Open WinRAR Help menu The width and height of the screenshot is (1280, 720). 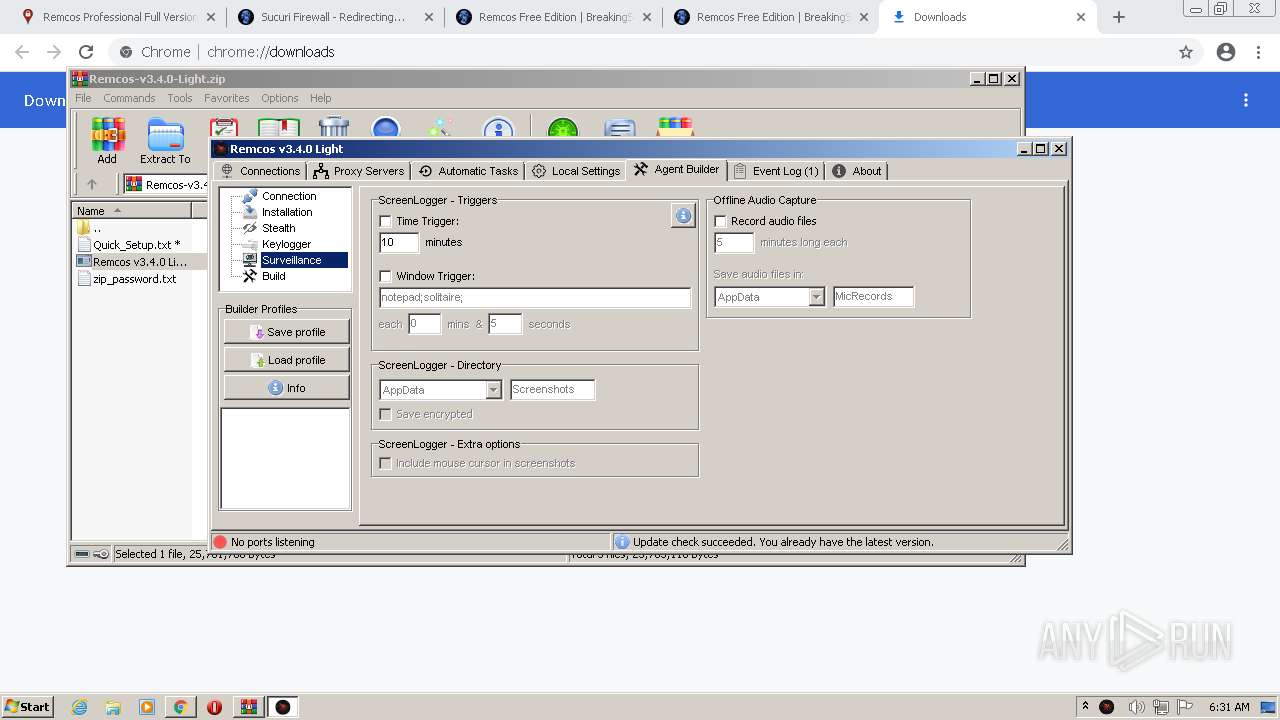320,98
